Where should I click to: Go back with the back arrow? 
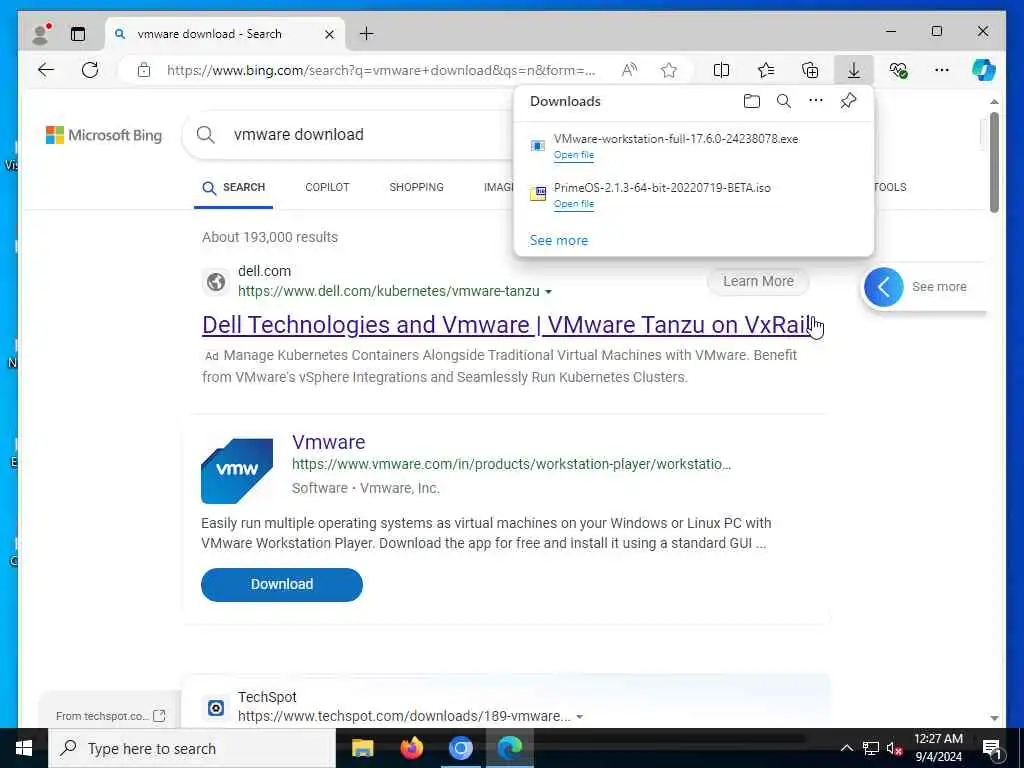pyautogui.click(x=46, y=70)
